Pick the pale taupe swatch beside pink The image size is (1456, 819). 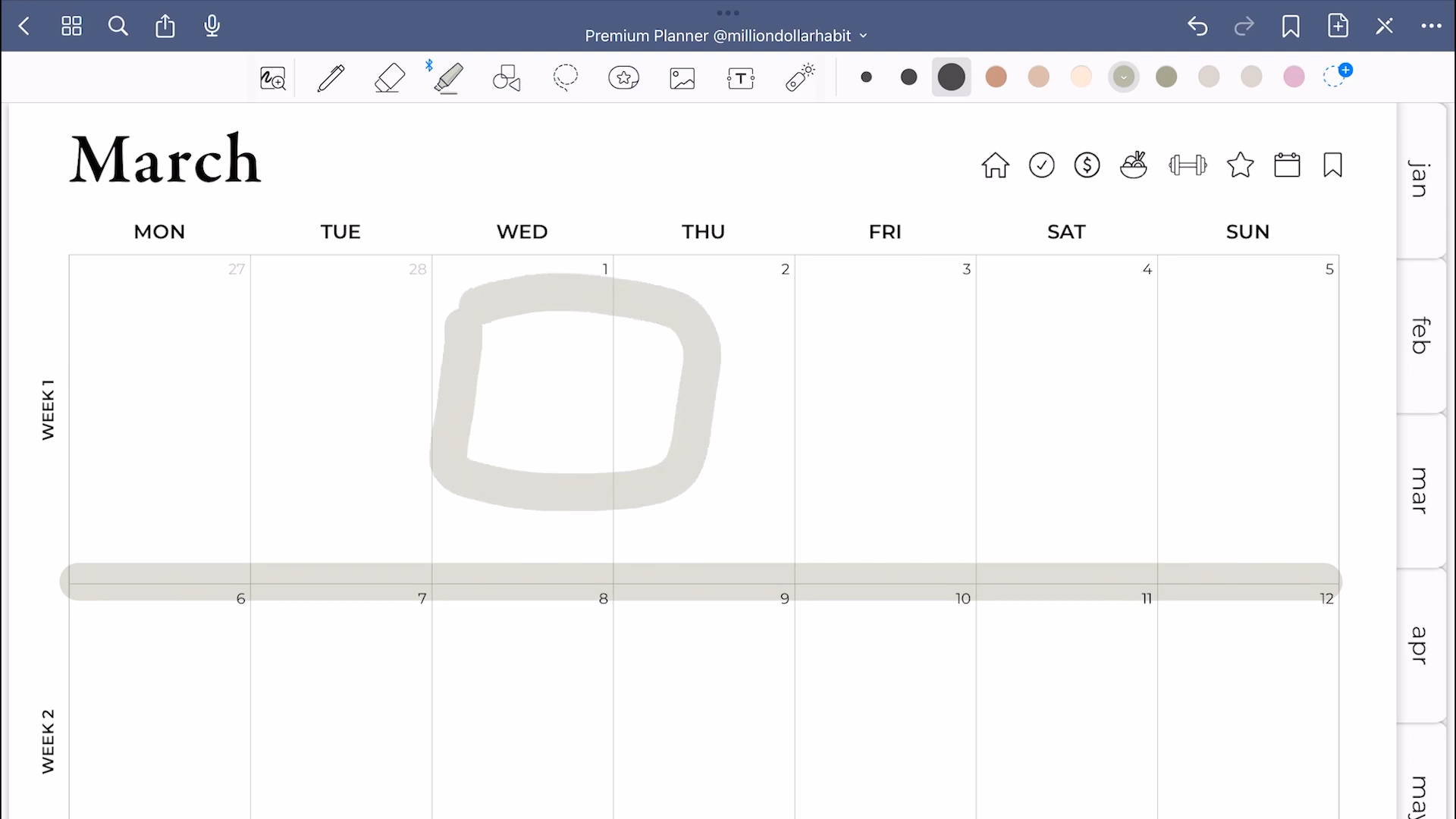pyautogui.click(x=1251, y=77)
